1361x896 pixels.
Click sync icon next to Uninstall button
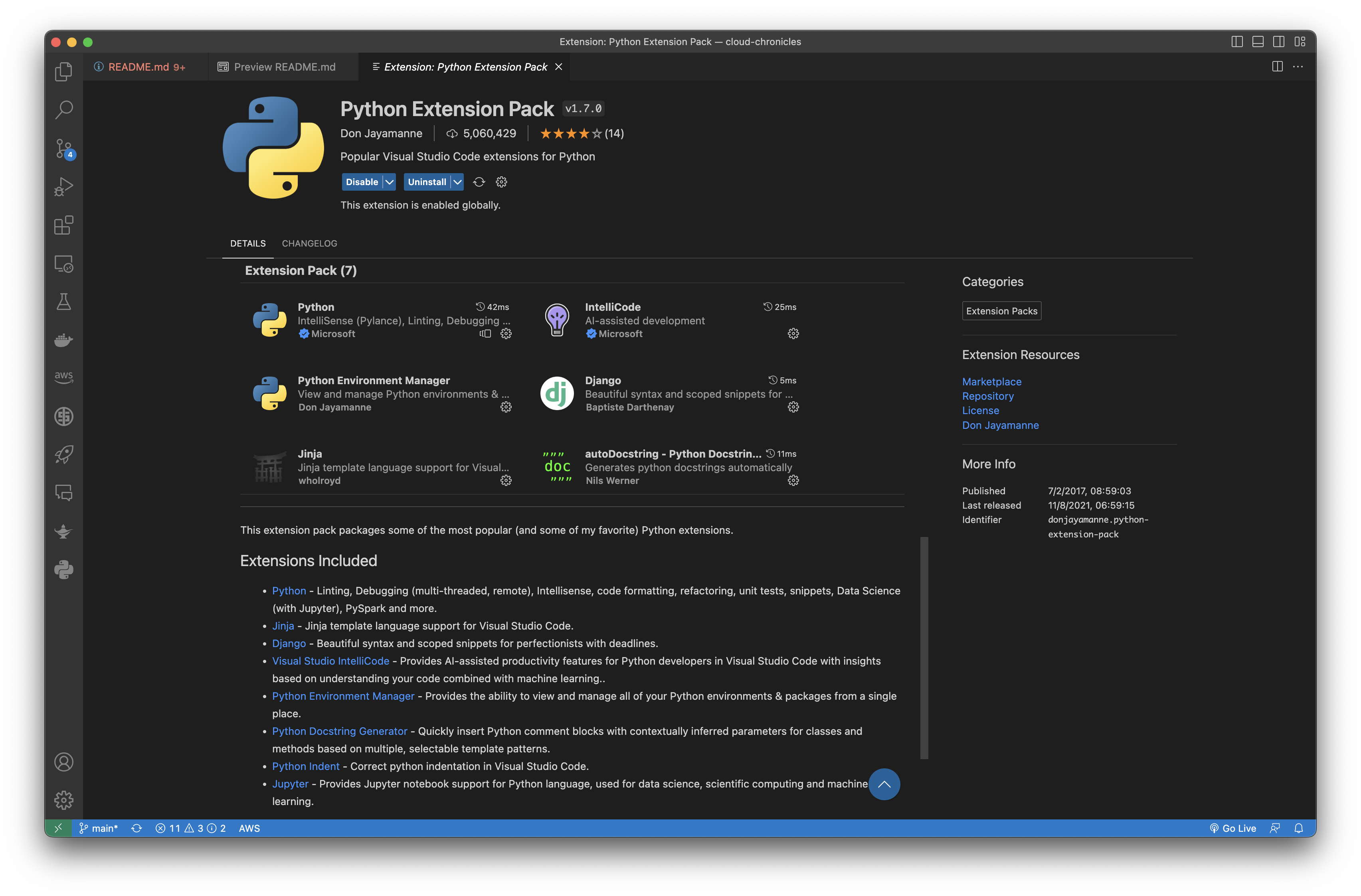479,182
